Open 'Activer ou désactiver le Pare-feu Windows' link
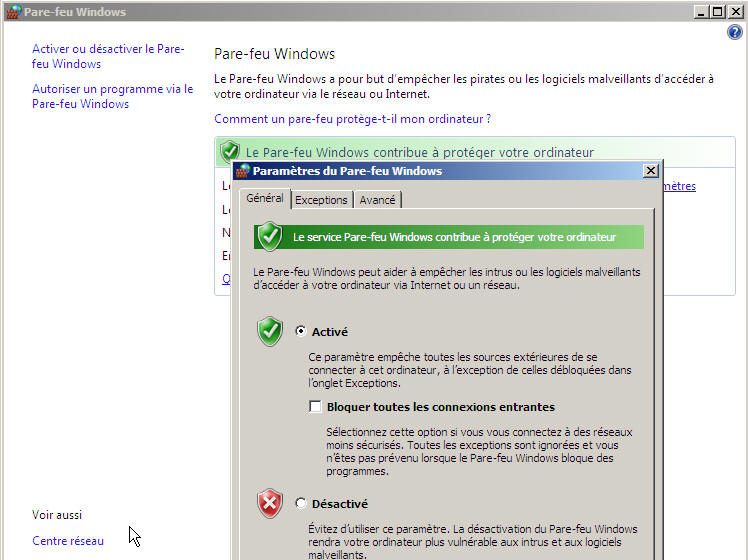Image resolution: width=748 pixels, height=560 pixels. click(108, 56)
